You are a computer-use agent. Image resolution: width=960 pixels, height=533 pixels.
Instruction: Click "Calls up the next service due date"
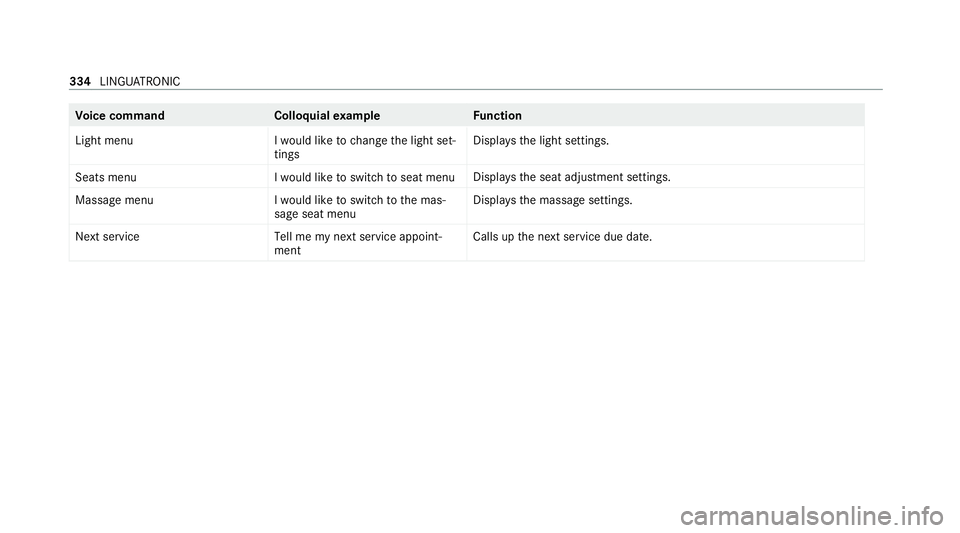coord(562,237)
